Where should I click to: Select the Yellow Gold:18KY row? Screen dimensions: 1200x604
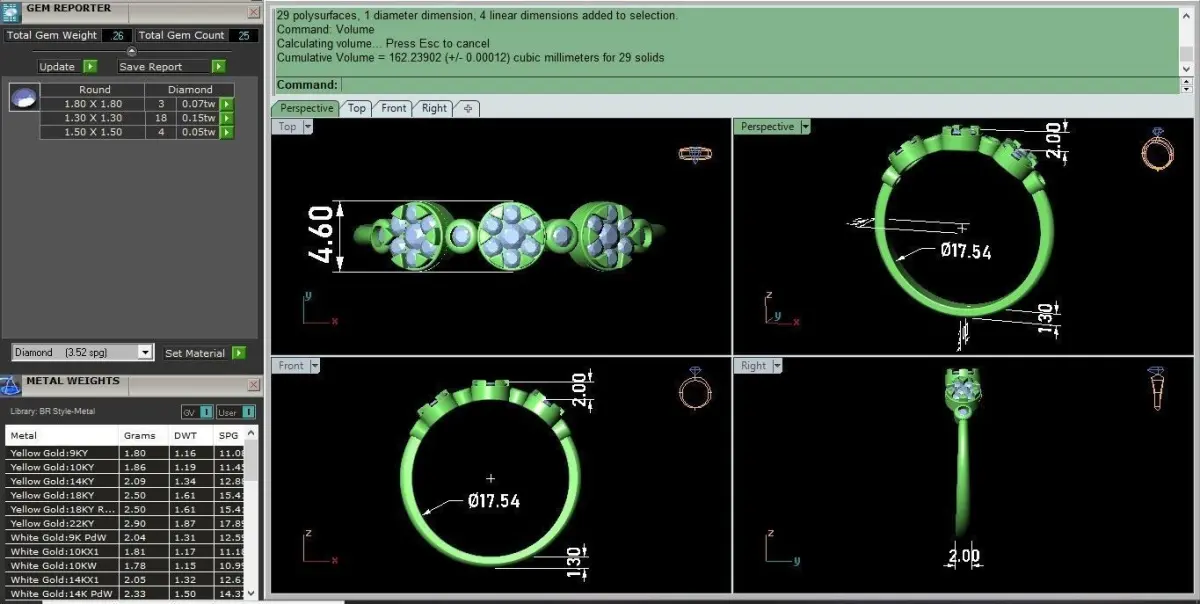pyautogui.click(x=125, y=495)
